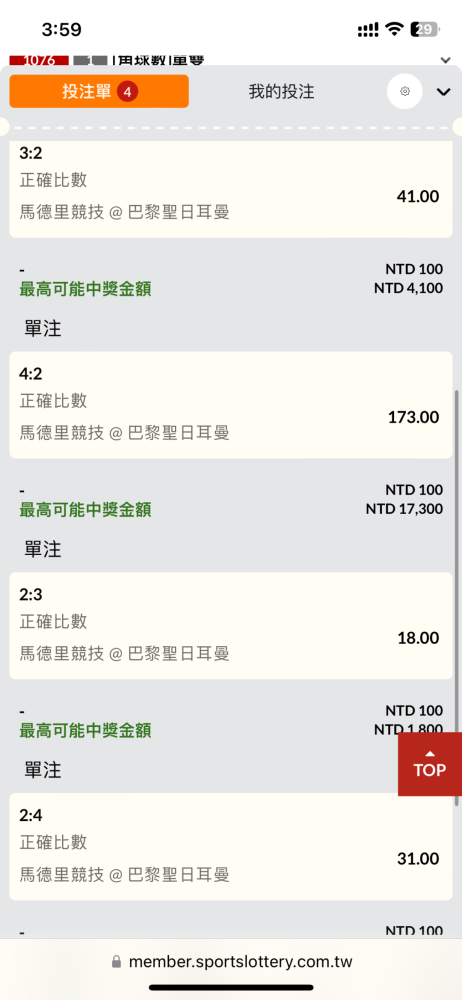The image size is (462, 1000).
Task: Tap the 41.00 odds value
Action: tap(418, 196)
